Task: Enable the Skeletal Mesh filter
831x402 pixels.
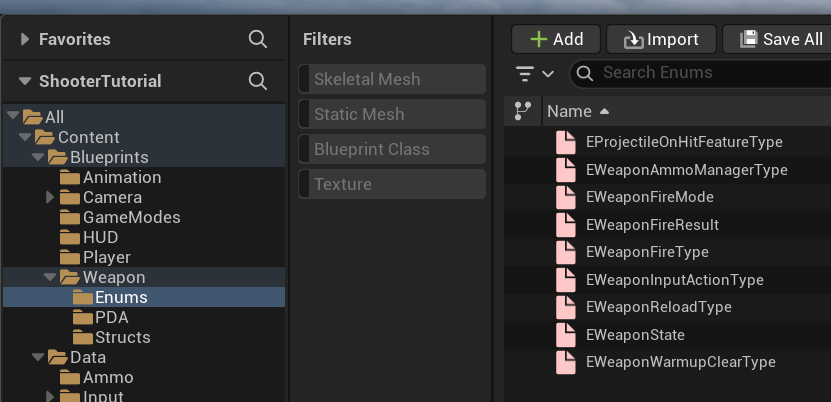Action: (392, 79)
